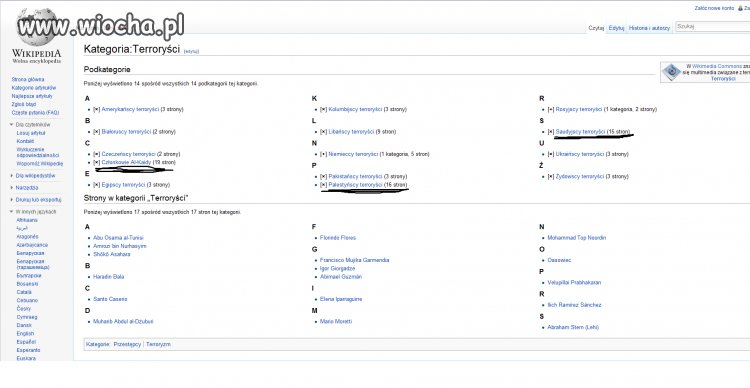
Task: Collapse the Dla czytelników sidebar section
Action: [x=11, y=125]
